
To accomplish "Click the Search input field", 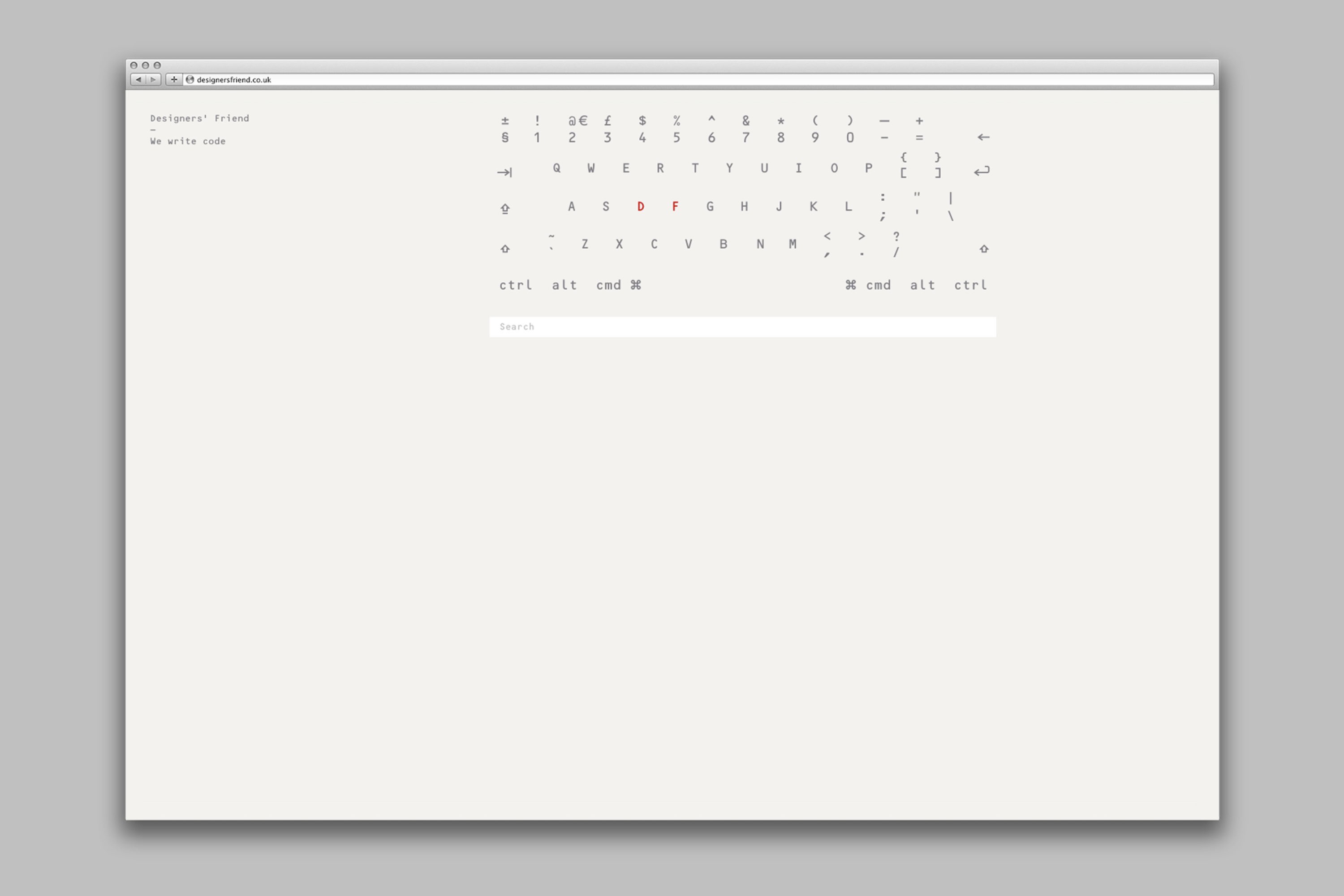I will coord(742,327).
